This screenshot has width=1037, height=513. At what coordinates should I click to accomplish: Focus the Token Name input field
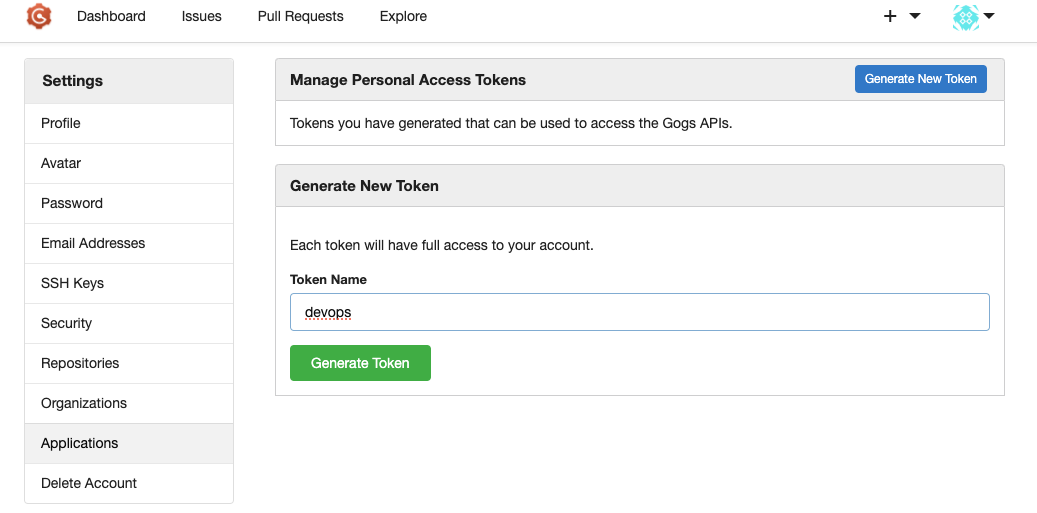(x=639, y=312)
